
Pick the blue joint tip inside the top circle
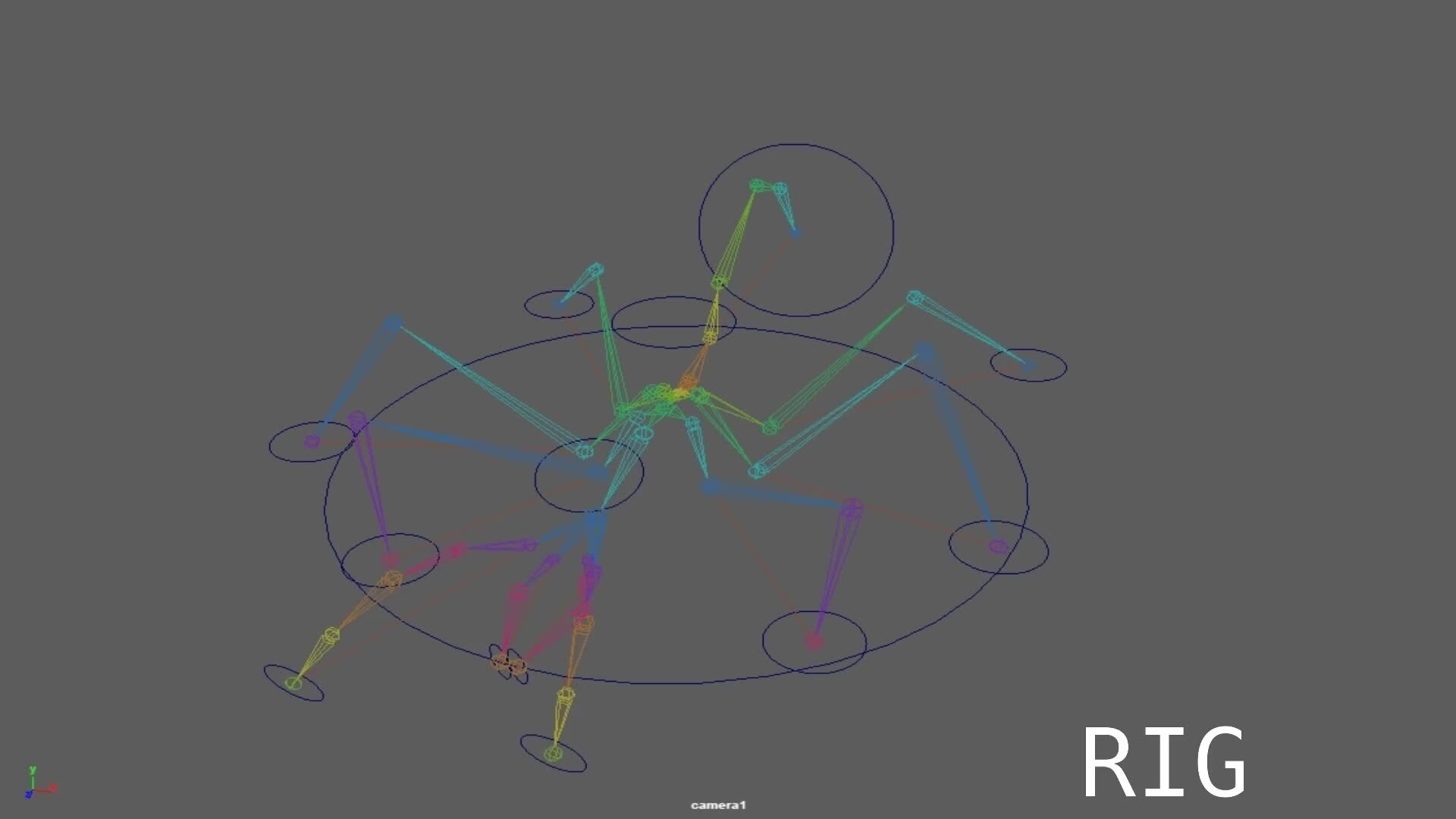pyautogui.click(x=795, y=233)
